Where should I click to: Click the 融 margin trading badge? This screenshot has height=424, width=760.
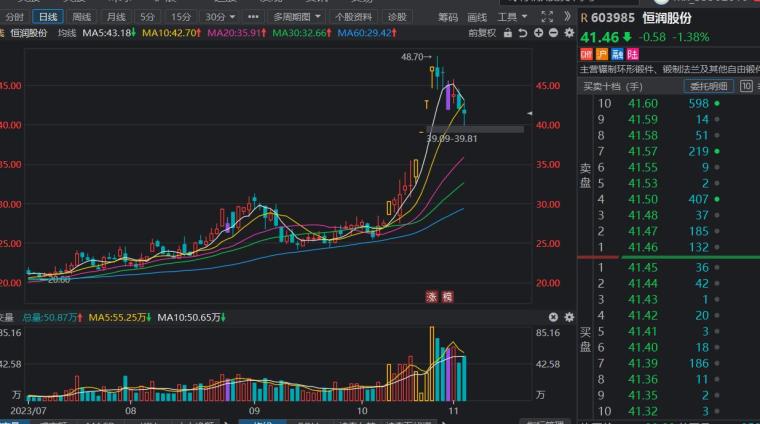coord(617,54)
